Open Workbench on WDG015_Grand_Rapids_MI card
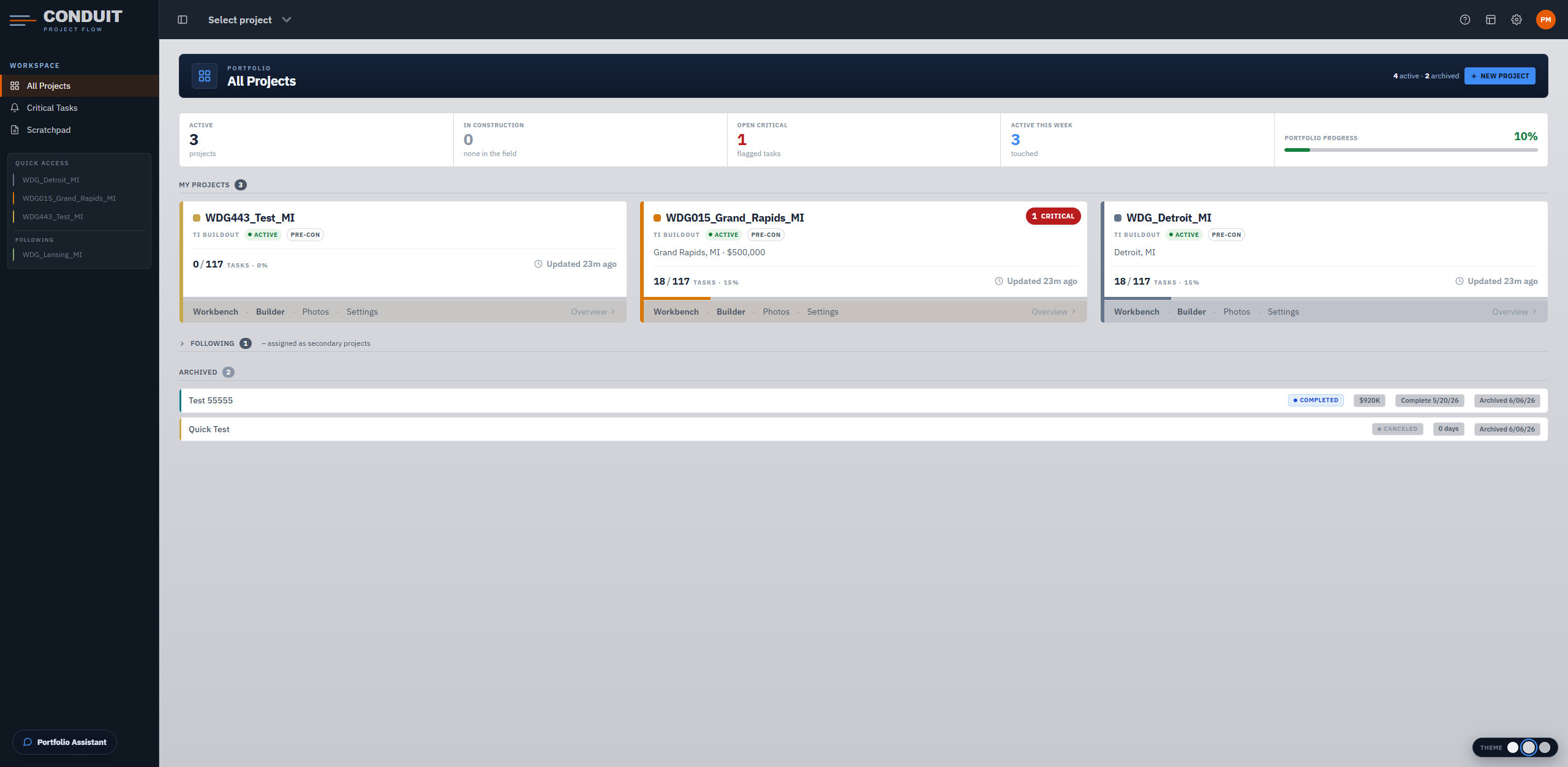Screen dimensions: 1568x767 [676, 312]
